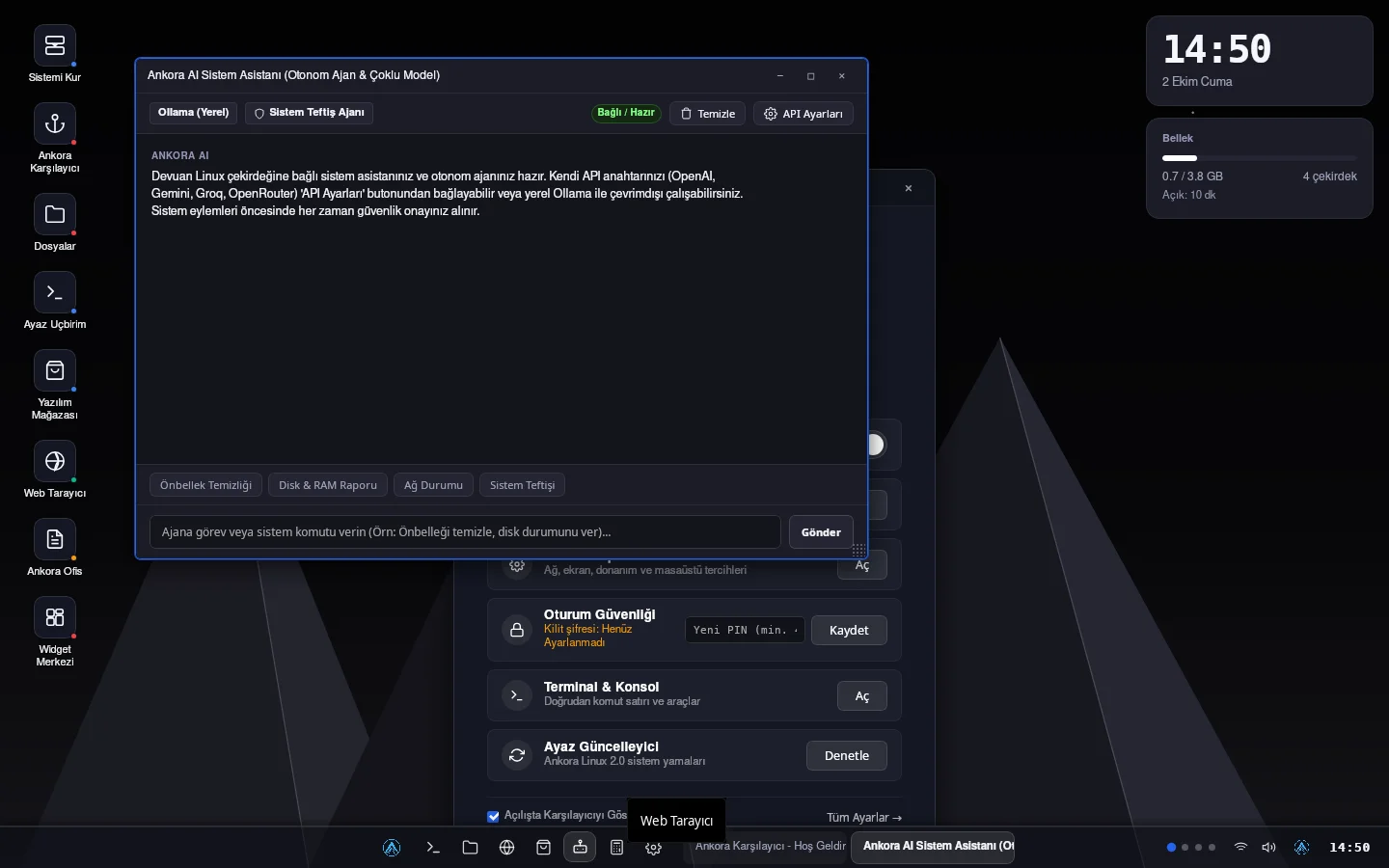Click the Wi-Fi icon in the system tray
Viewport: 1389px width, 868px height.
tap(1240, 848)
